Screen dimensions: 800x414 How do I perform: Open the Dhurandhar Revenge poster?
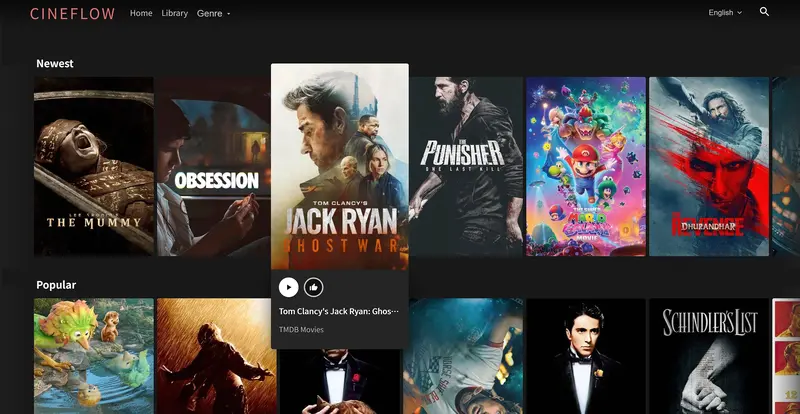[709, 166]
